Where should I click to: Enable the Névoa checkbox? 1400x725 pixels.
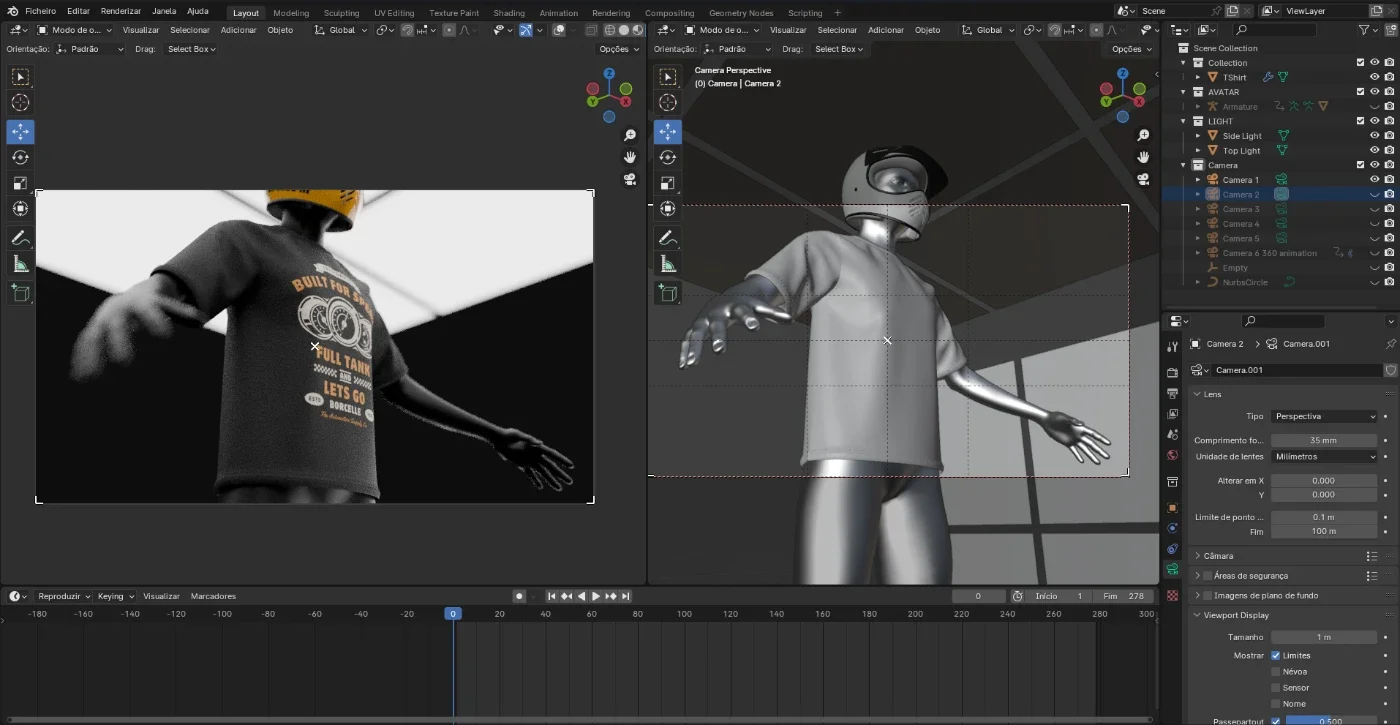tap(1275, 672)
